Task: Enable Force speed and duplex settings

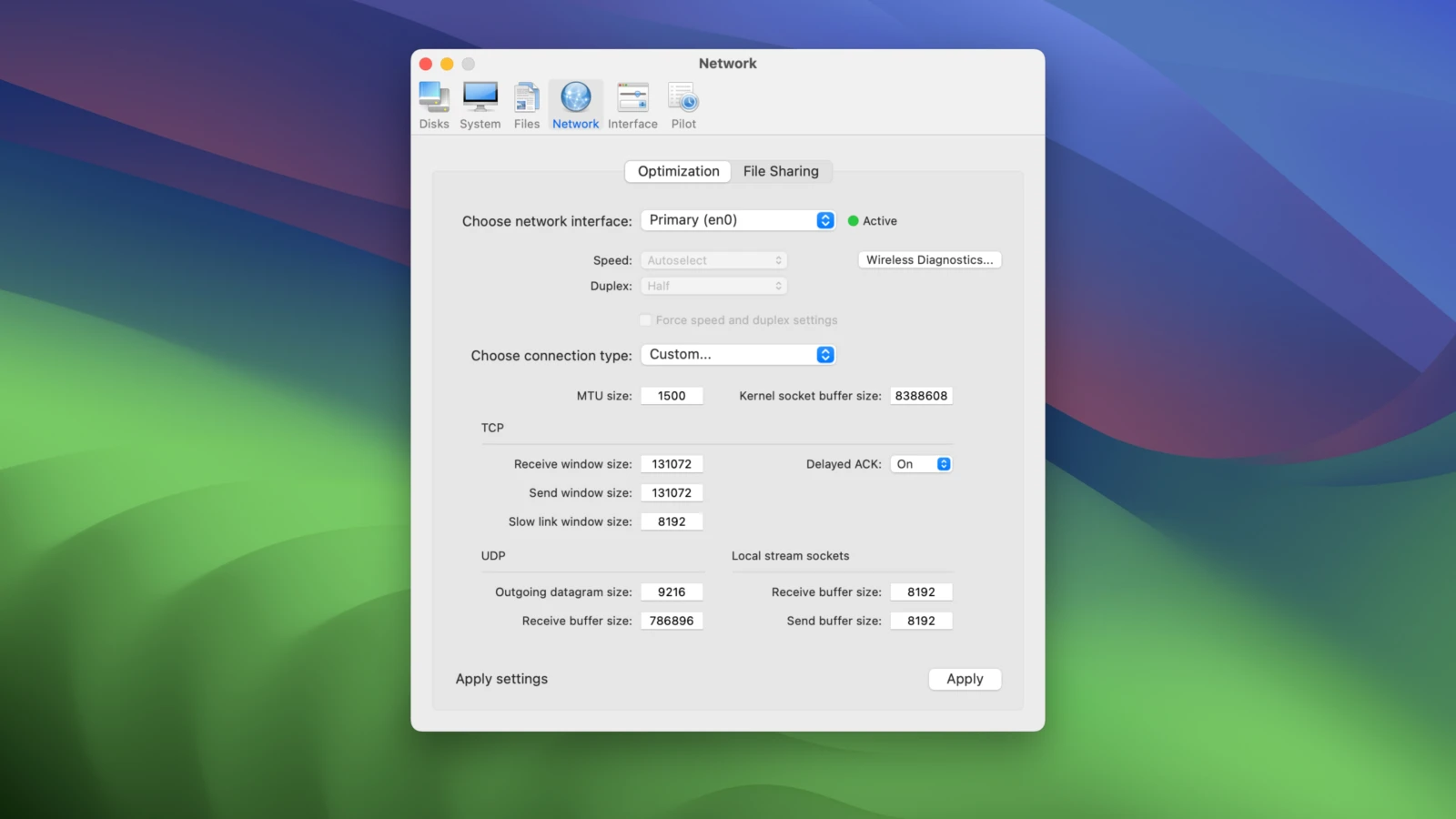Action: [646, 320]
